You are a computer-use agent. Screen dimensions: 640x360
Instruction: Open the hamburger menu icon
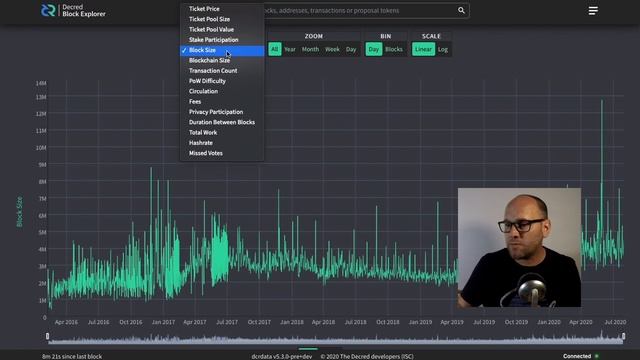click(x=593, y=11)
